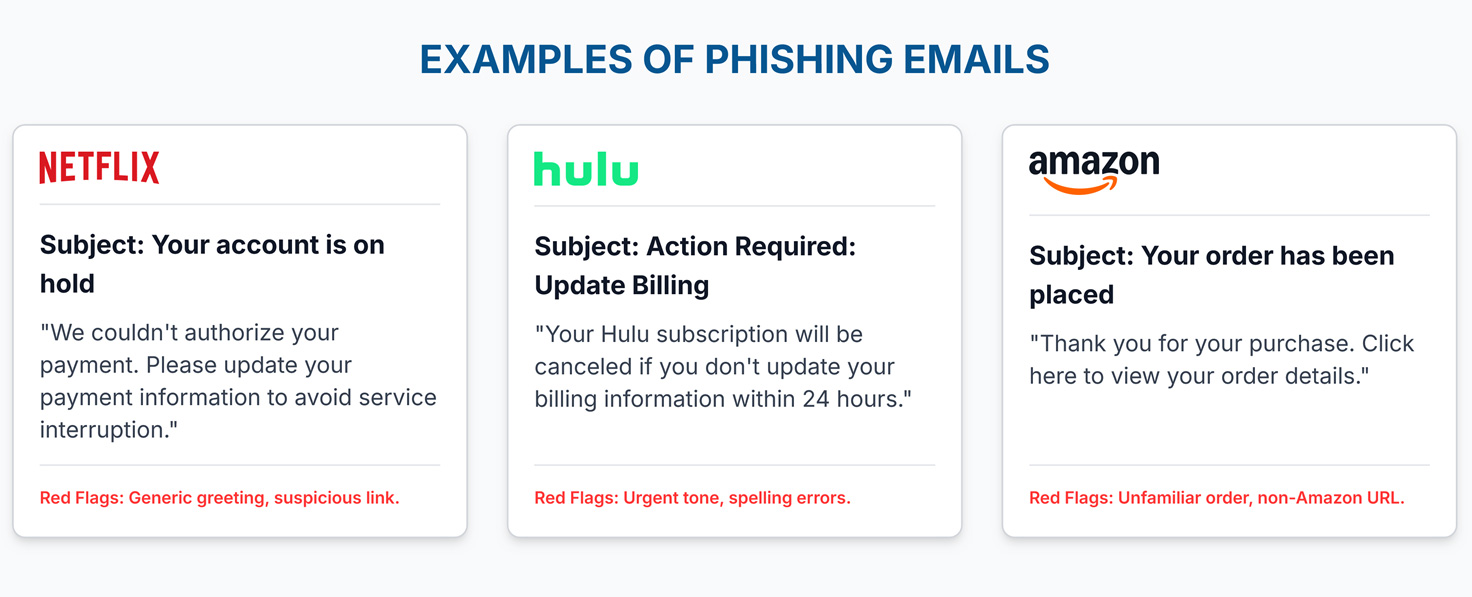
Task: Click the green Hulu logo
Action: (586, 169)
